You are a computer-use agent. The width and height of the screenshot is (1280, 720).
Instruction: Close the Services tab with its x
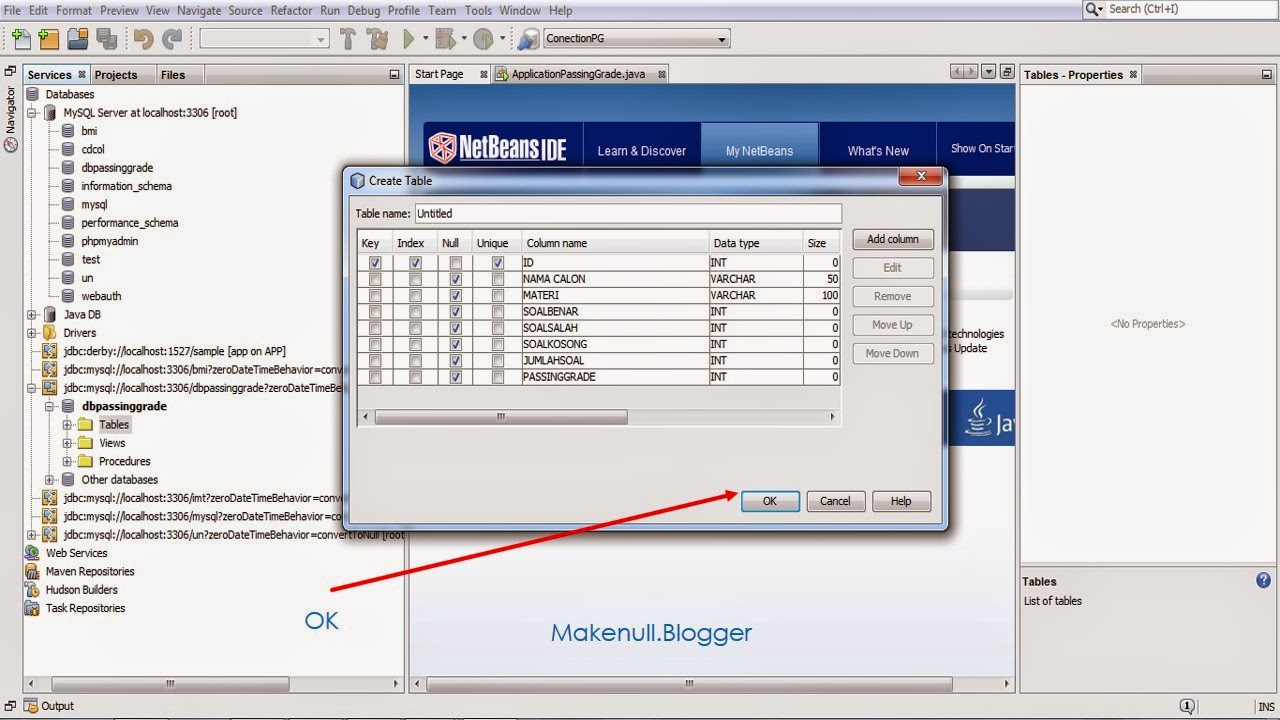[x=82, y=74]
